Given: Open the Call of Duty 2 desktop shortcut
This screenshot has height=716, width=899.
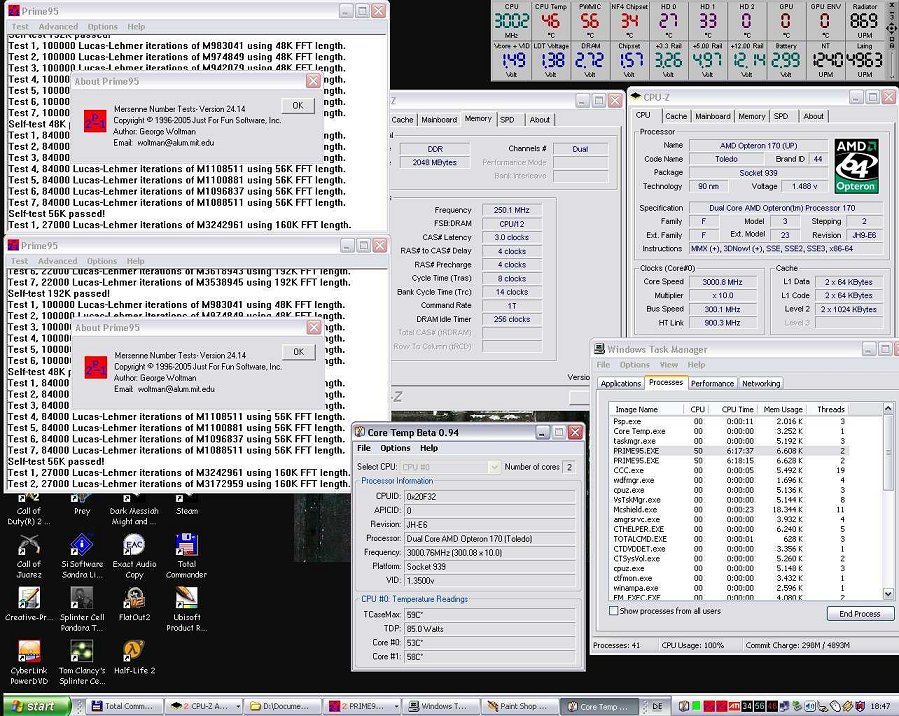Looking at the screenshot, I should [29, 509].
